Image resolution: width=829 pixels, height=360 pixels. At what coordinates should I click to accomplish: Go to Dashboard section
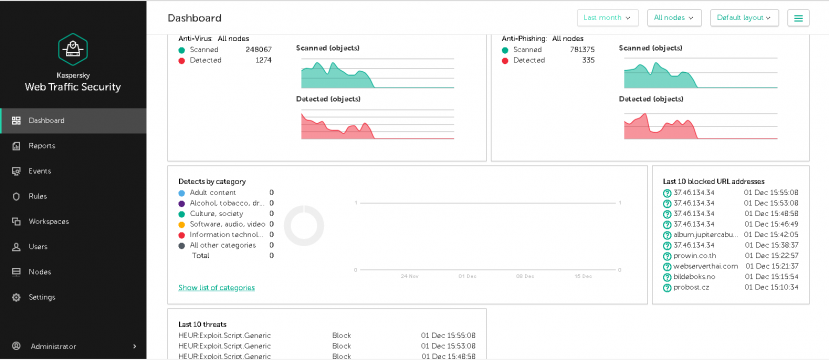[x=73, y=121]
